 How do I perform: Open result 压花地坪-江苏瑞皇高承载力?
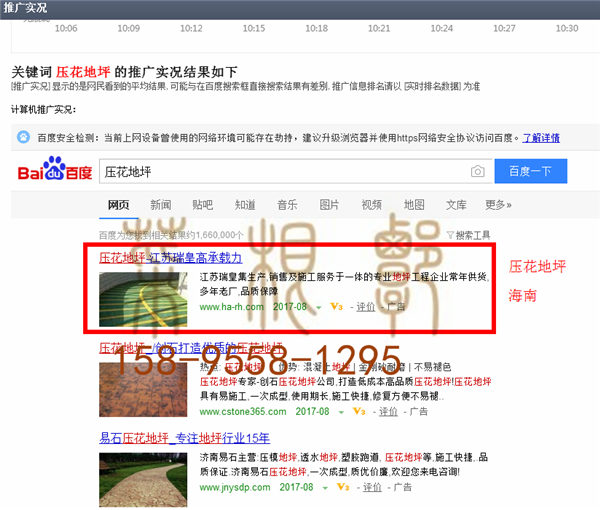(x=170, y=258)
